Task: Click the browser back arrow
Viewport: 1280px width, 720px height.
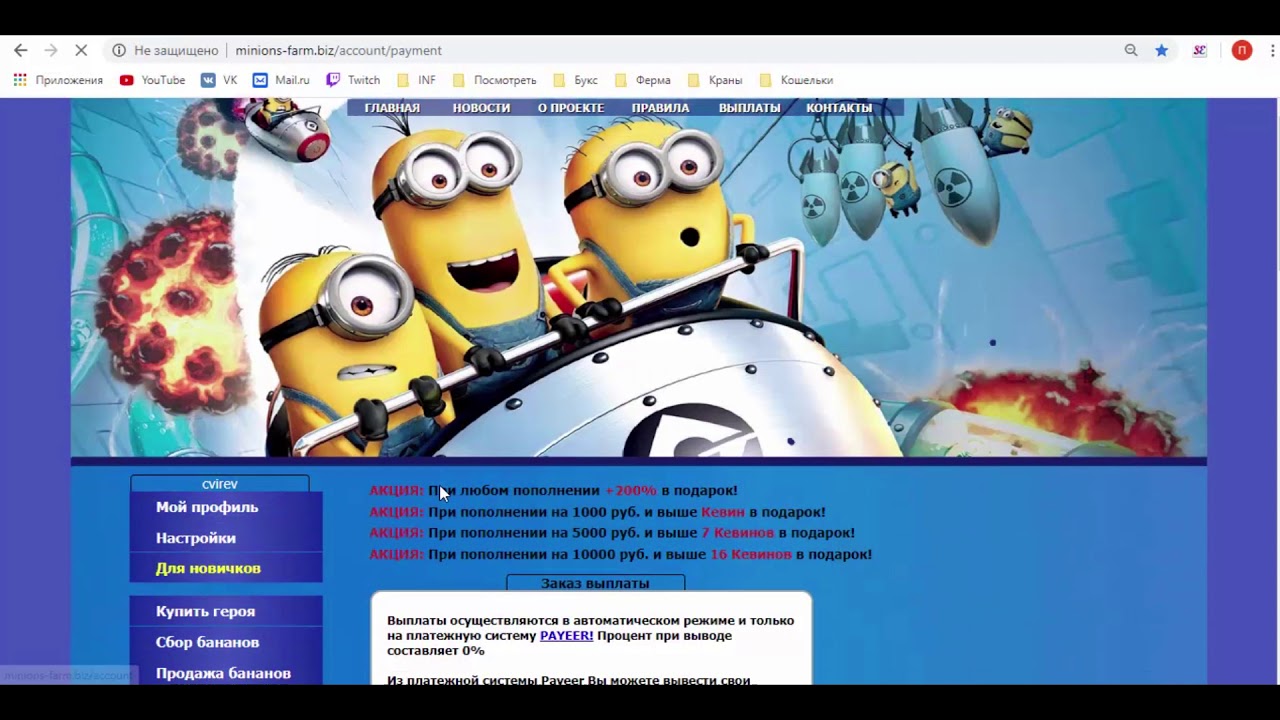Action: click(x=20, y=50)
